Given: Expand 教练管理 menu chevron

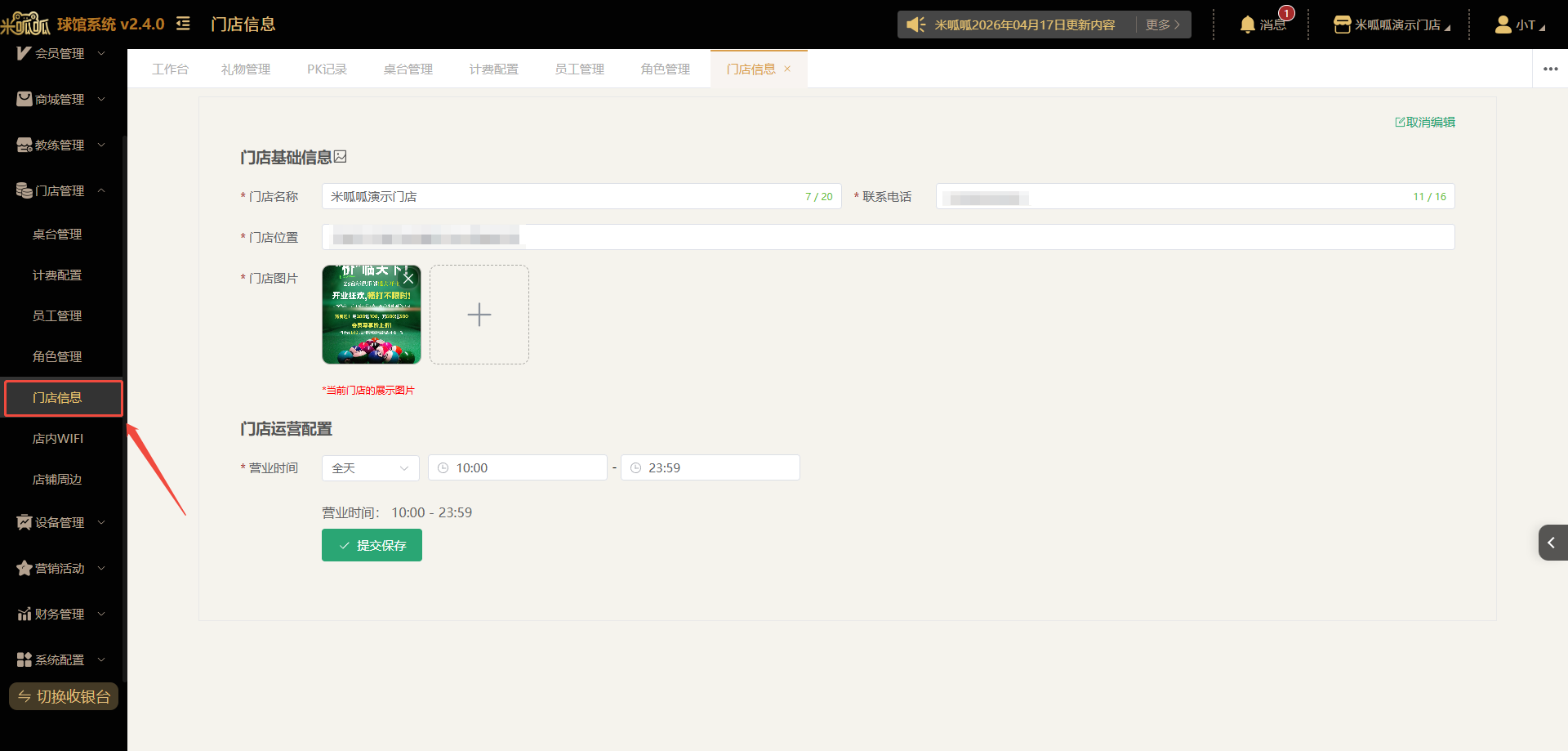Looking at the screenshot, I should click(x=101, y=145).
